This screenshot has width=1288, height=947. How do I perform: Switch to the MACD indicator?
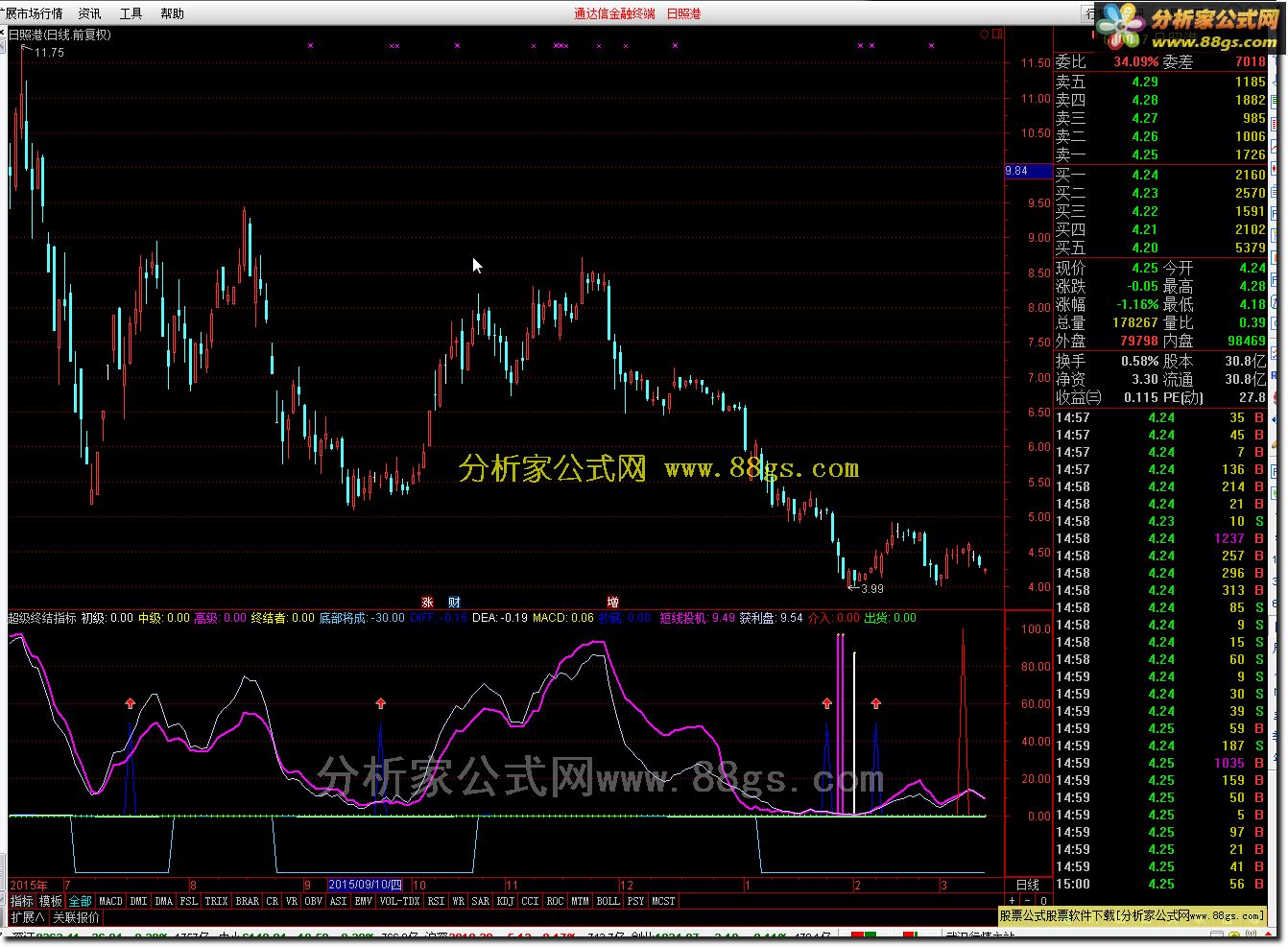click(110, 901)
